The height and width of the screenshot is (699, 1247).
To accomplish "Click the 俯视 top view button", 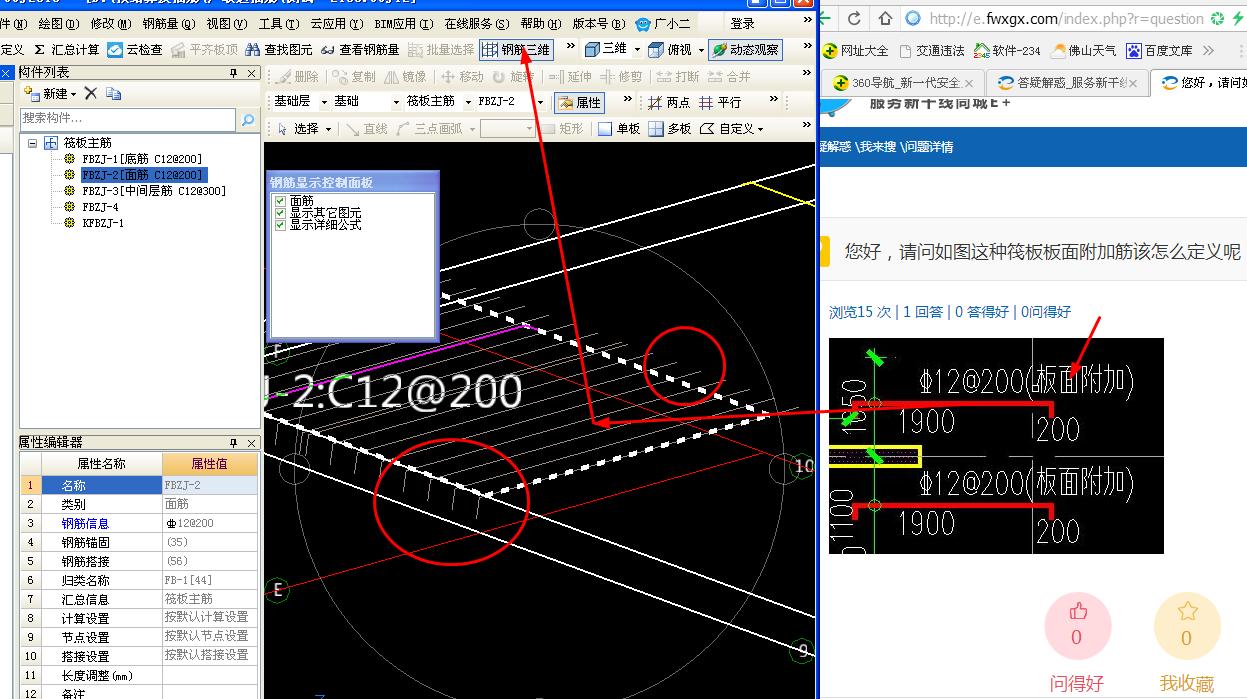I will tap(670, 49).
